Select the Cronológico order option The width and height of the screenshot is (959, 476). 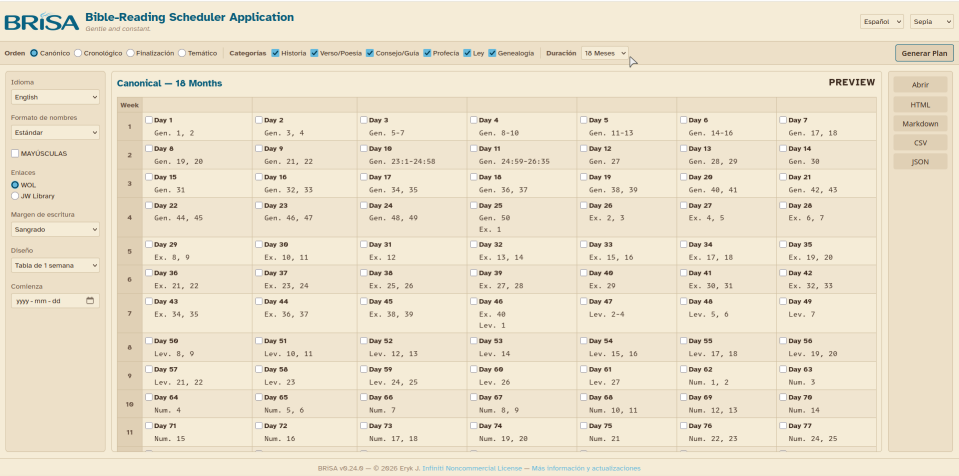point(78,53)
